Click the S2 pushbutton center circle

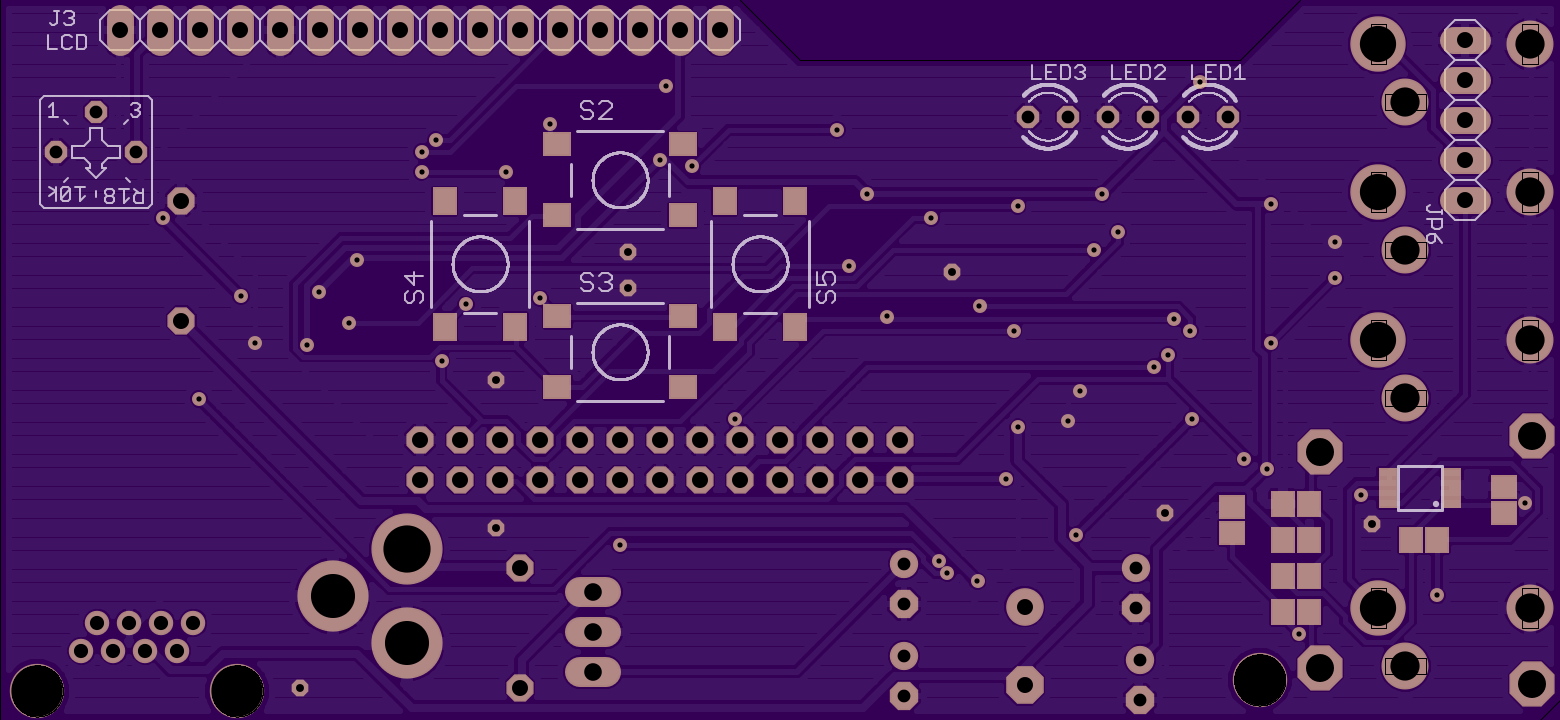click(620, 180)
